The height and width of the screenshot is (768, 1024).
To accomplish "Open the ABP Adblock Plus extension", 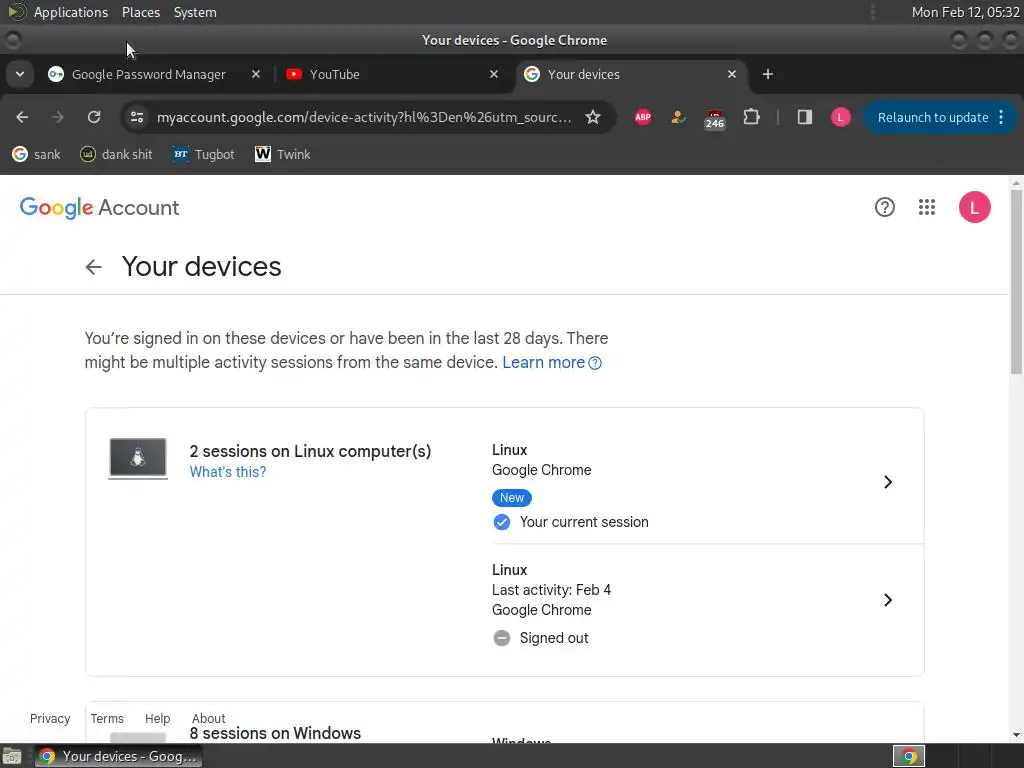I will click(x=643, y=117).
